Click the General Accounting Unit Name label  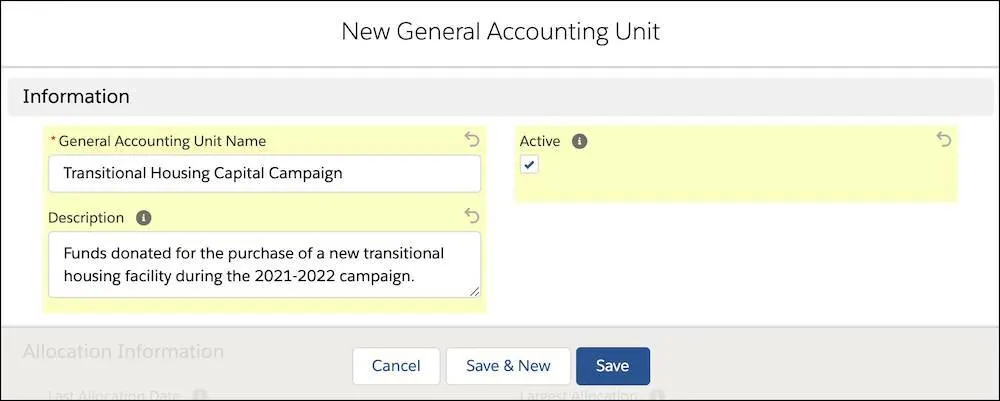162,141
